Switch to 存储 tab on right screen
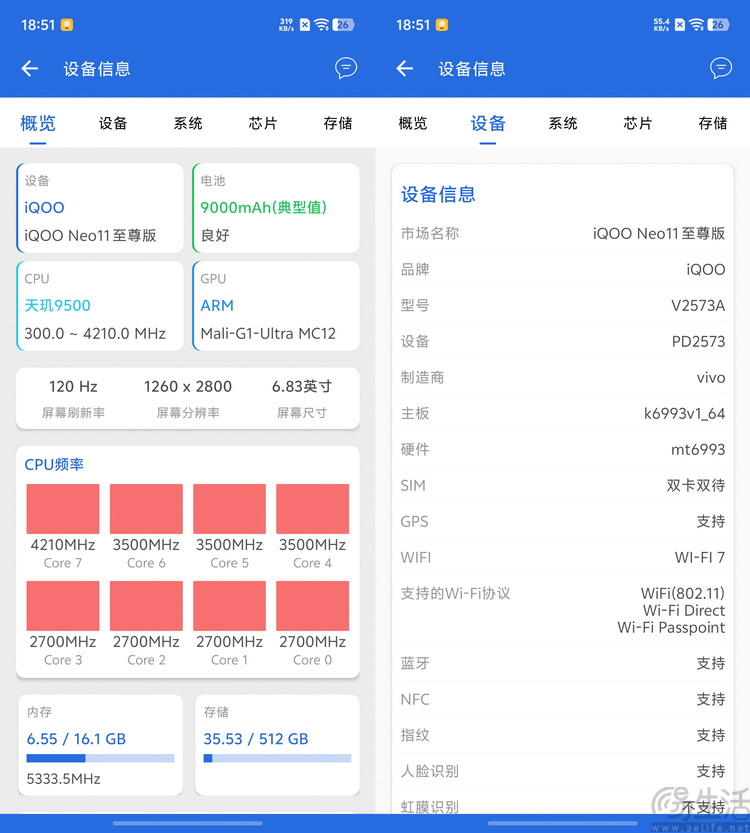 pos(713,123)
